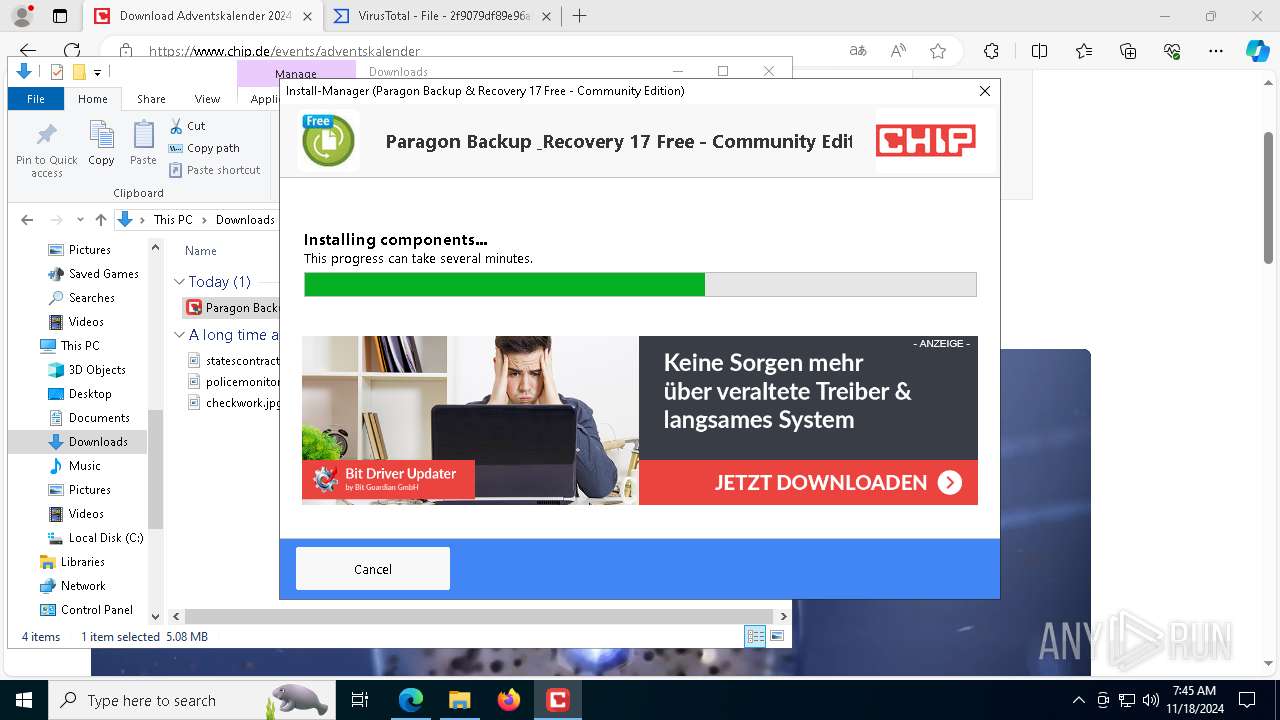Open Firefox from the taskbar

(x=509, y=700)
